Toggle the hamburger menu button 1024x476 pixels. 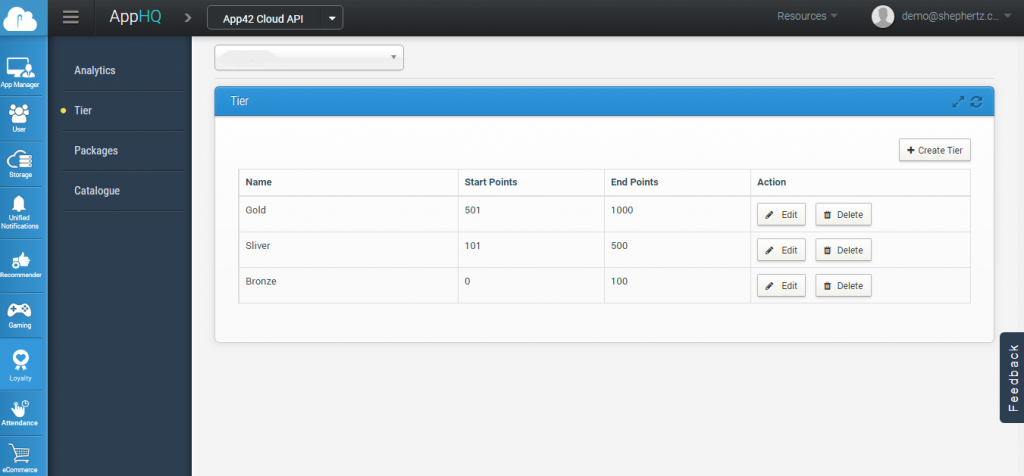(70, 17)
